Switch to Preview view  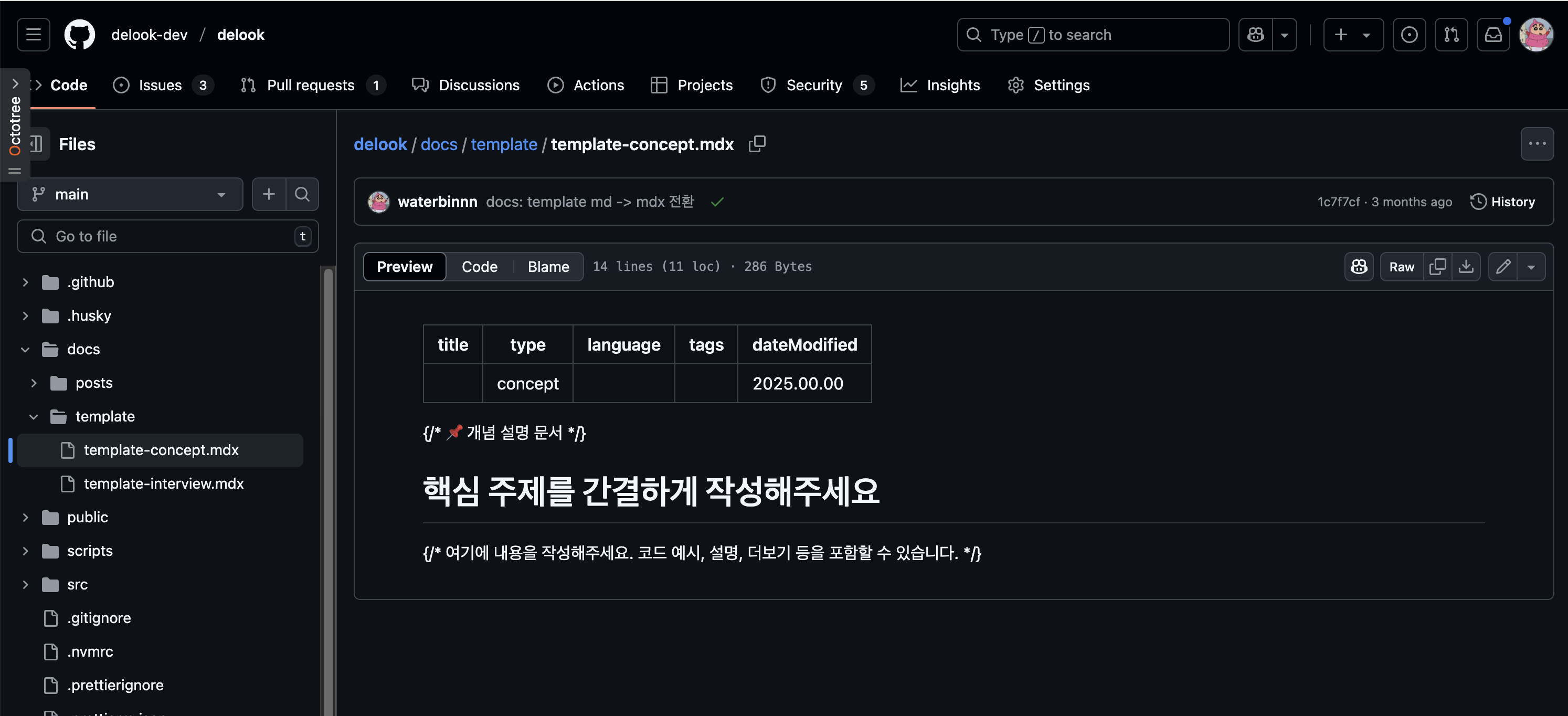pyautogui.click(x=404, y=267)
